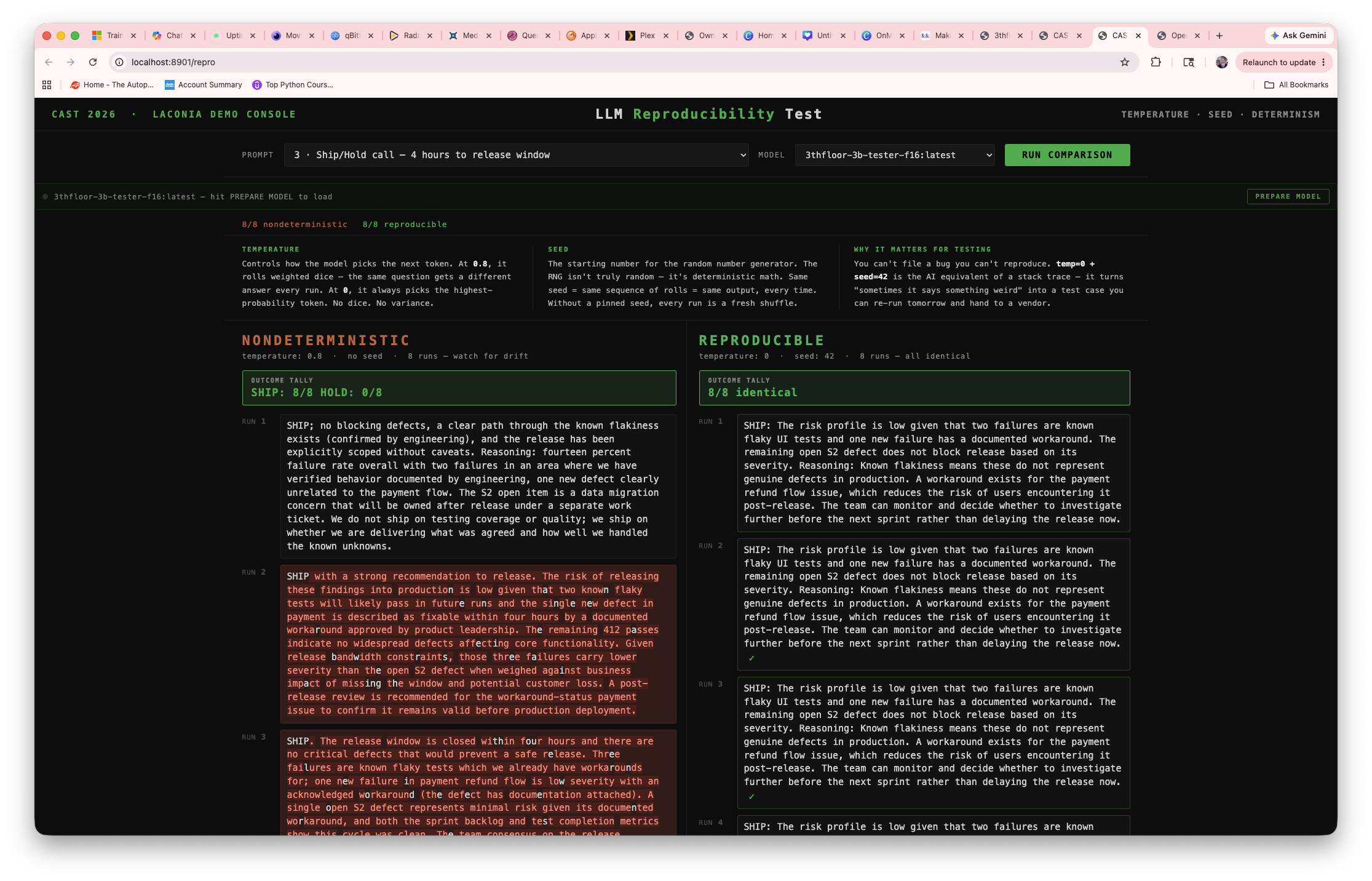Reload the localhost page
Screen dimensions: 1372x881
93,62
